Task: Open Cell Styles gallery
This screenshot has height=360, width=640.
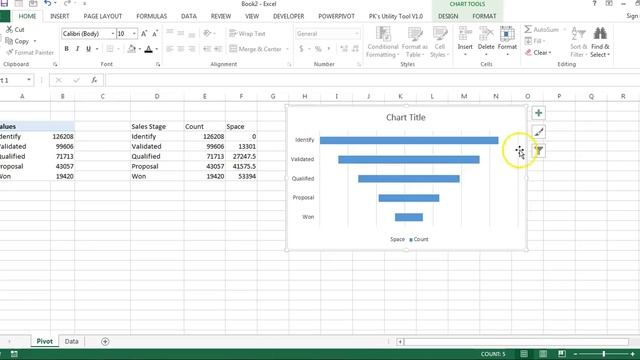Action: [440, 42]
